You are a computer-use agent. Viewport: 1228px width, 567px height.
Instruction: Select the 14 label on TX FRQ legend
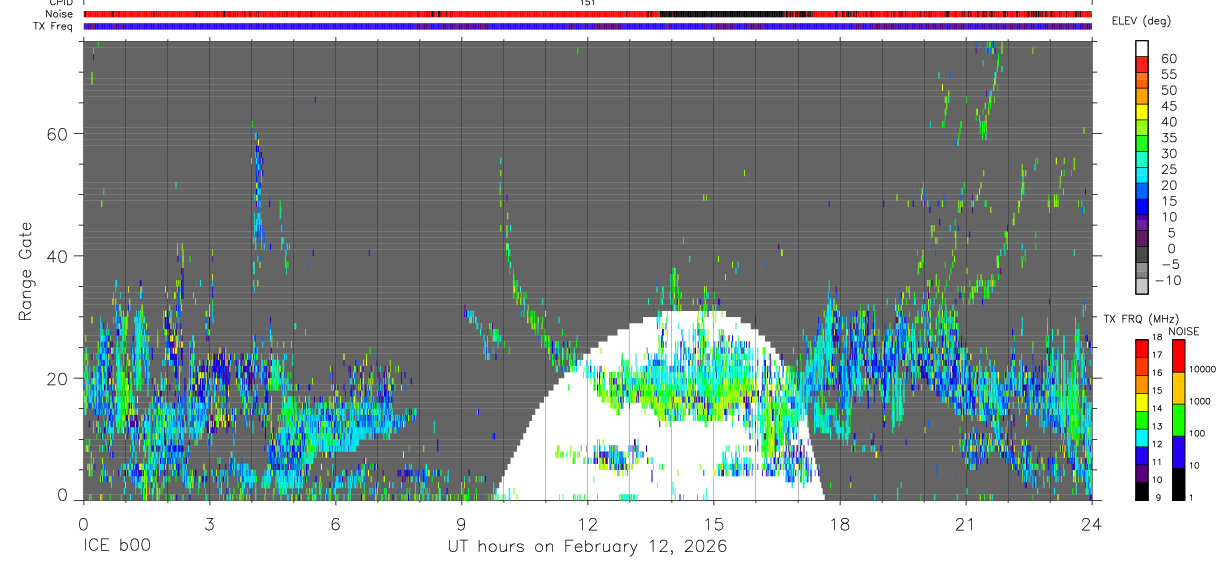pyautogui.click(x=1156, y=408)
